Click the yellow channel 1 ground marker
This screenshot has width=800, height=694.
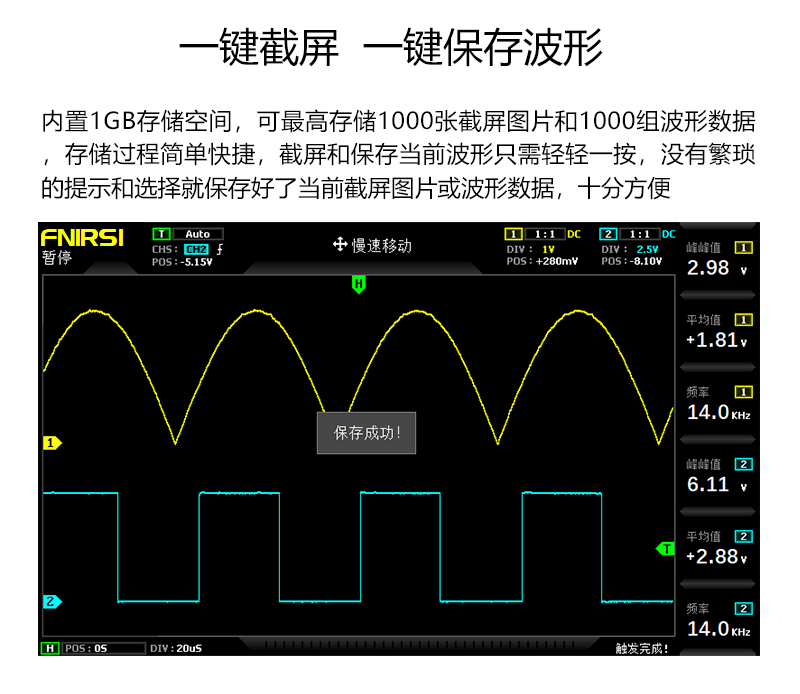click(x=52, y=443)
